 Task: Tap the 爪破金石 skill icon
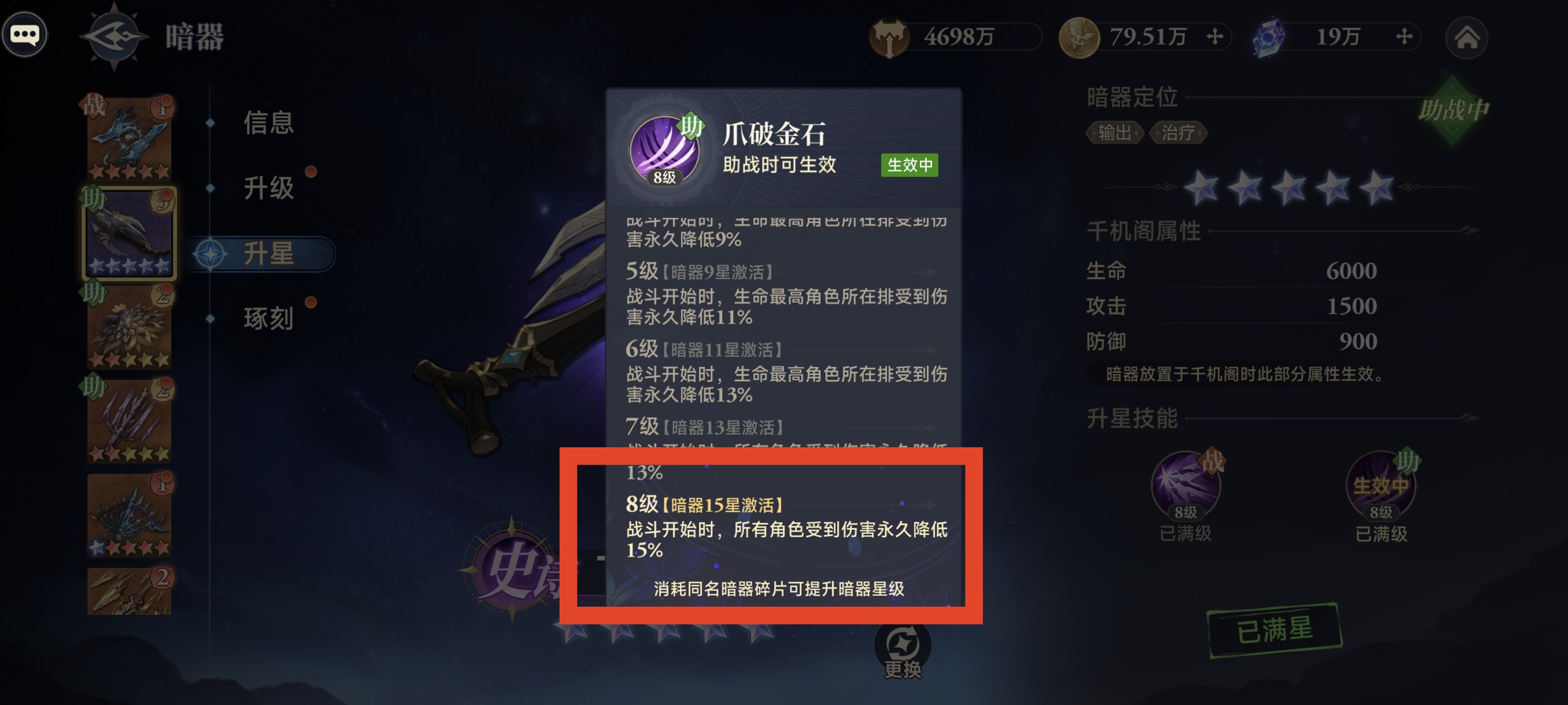[665, 150]
